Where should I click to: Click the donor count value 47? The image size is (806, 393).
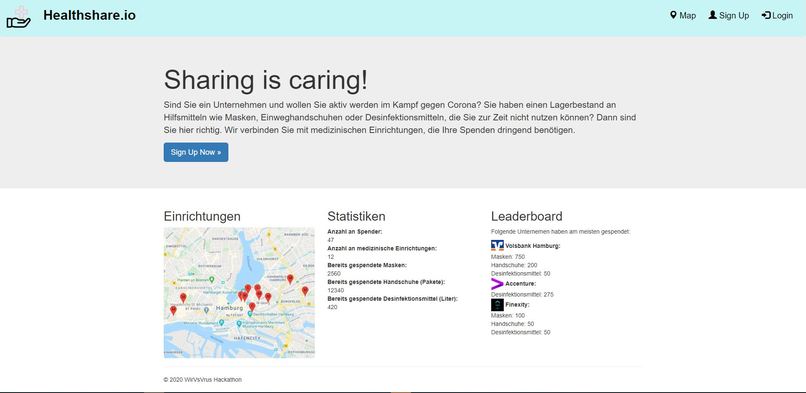point(331,240)
